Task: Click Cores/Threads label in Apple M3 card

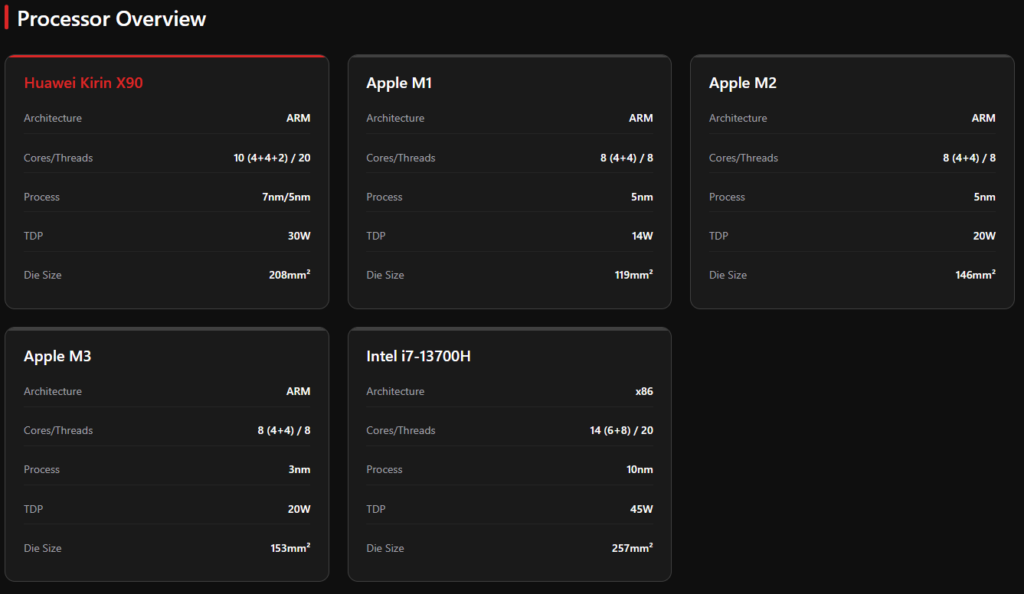Action: tap(58, 431)
